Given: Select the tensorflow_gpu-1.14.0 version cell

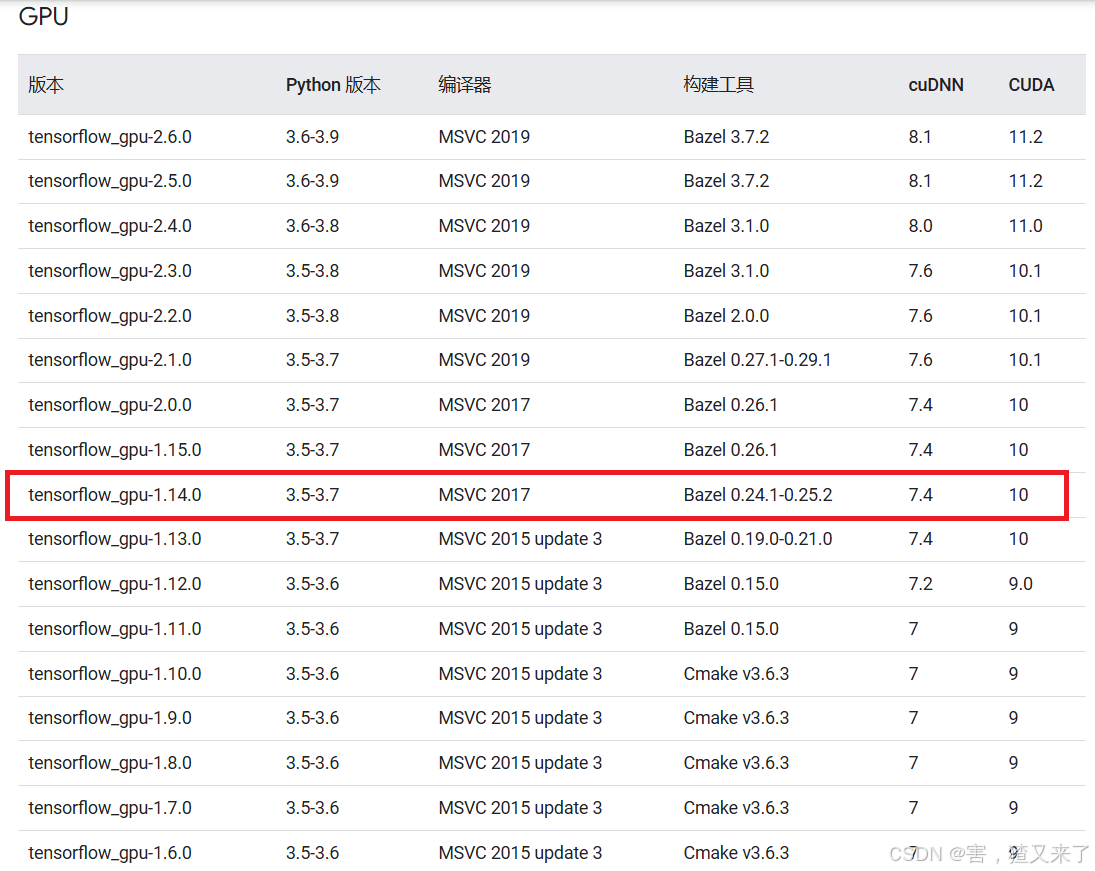Looking at the screenshot, I should pyautogui.click(x=115, y=495).
